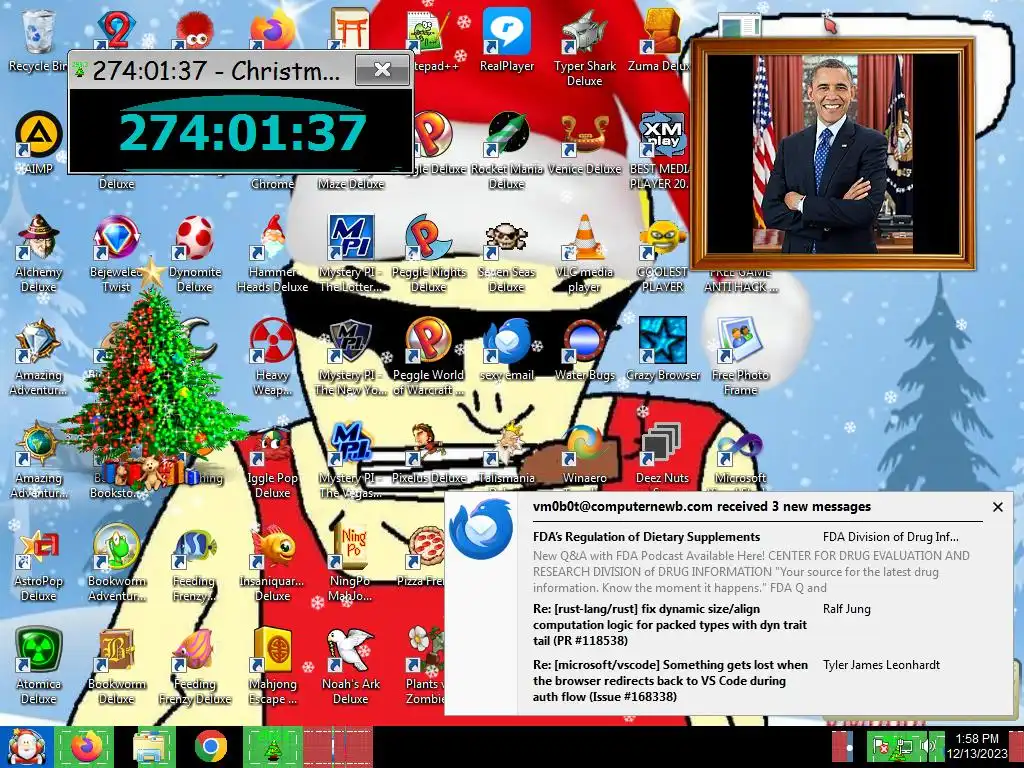Open Microsoft Visual Studio desktop shortcut
The height and width of the screenshot is (768, 1024).
tap(740, 457)
